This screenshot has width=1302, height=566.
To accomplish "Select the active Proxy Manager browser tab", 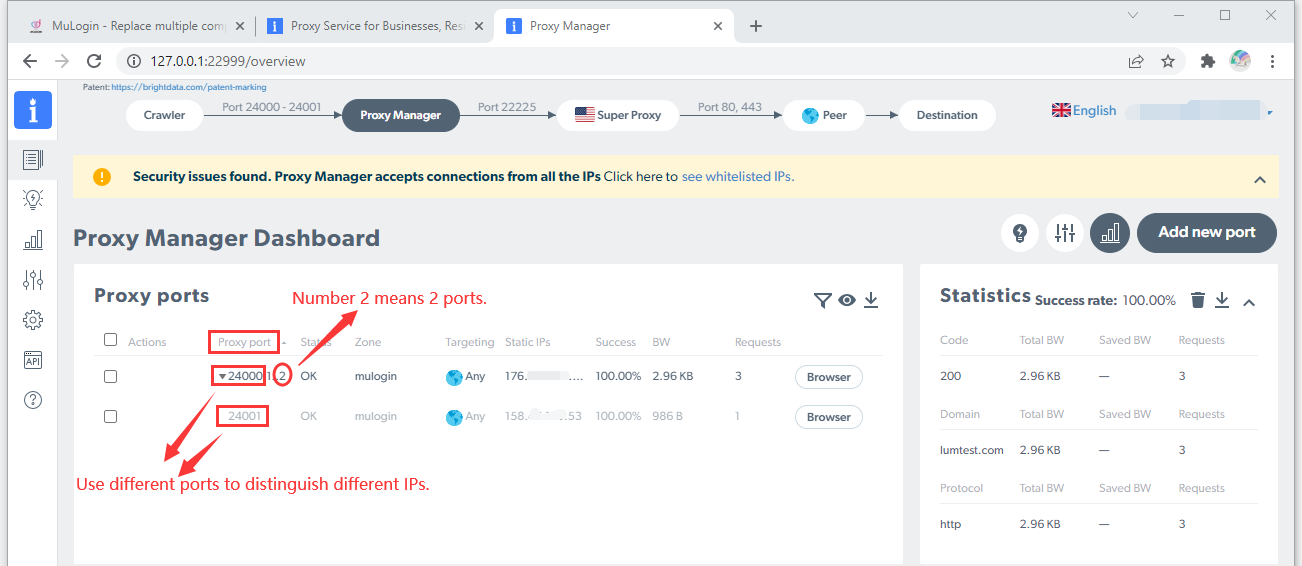I will coord(615,26).
